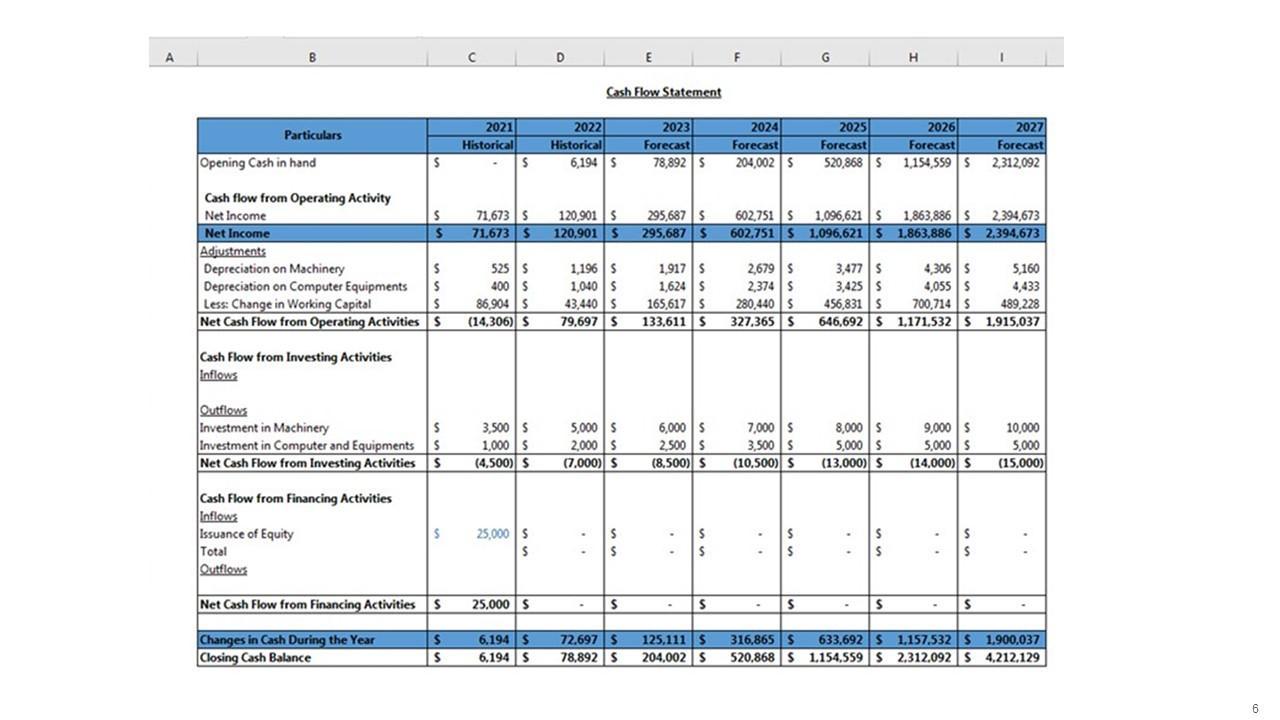Click the blue 25,000 Issuance of Equity value
The image size is (1280, 720).
(491, 534)
